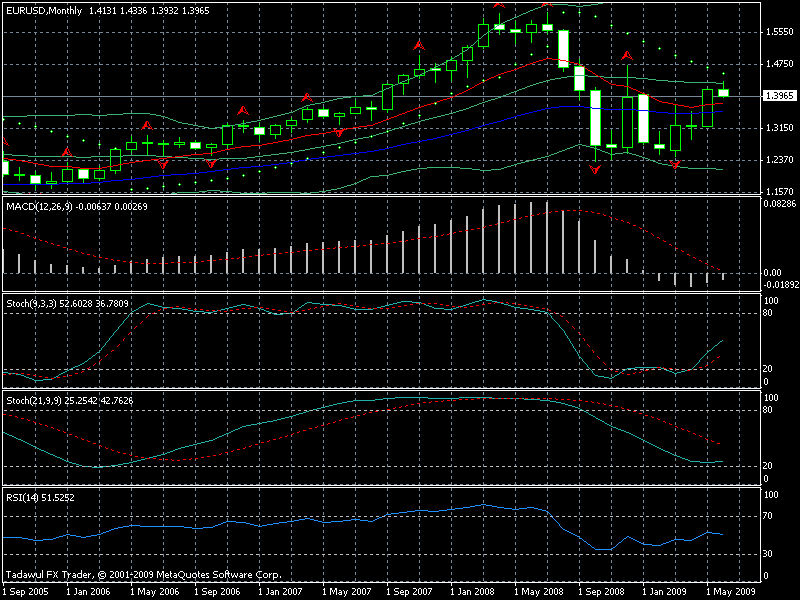Click the RSI 70 level label
800x600 pixels.
pos(768,516)
